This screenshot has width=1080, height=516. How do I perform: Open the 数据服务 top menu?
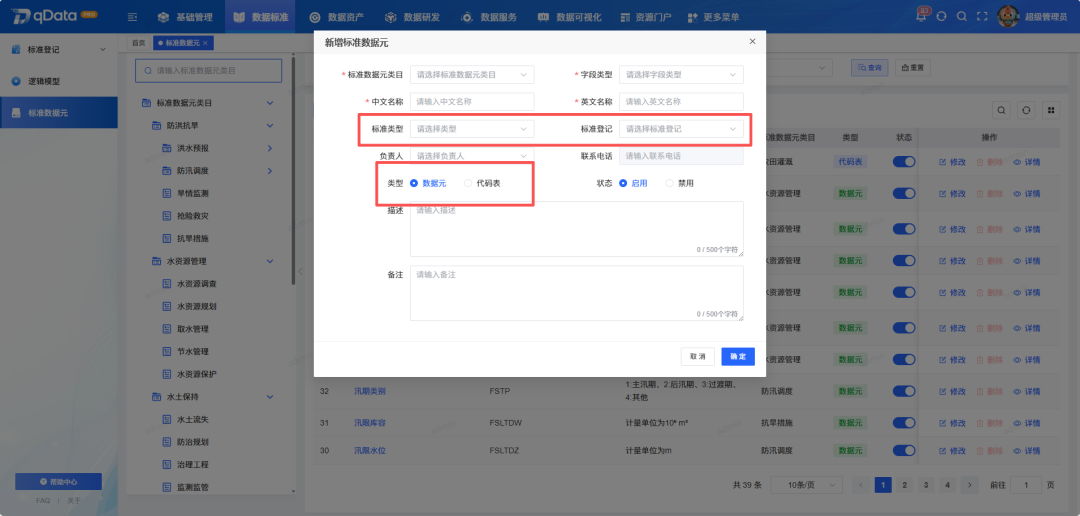coord(488,17)
